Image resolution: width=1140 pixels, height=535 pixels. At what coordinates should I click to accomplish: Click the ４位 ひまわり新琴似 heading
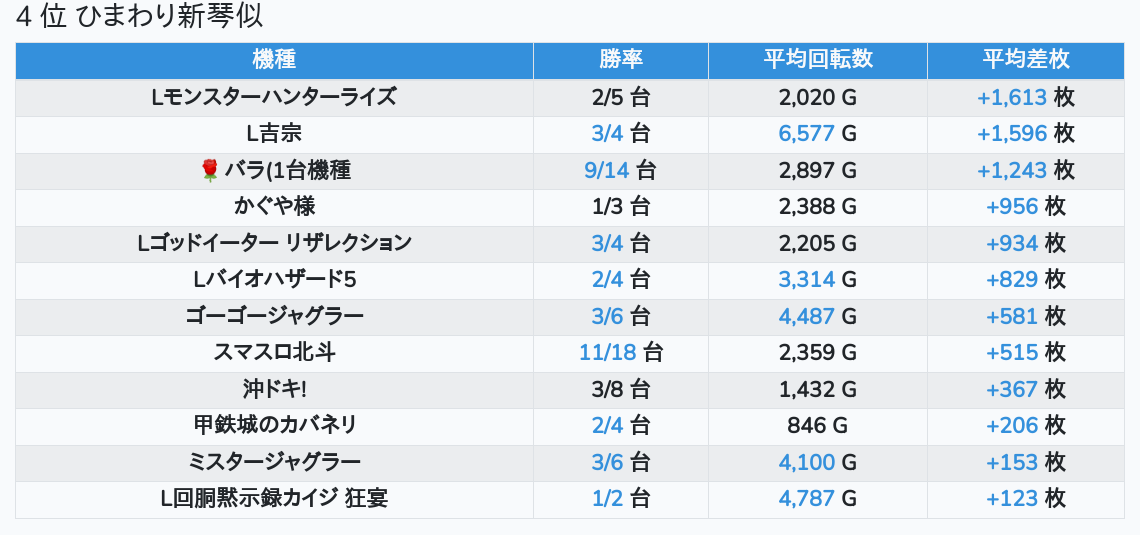coord(140,17)
